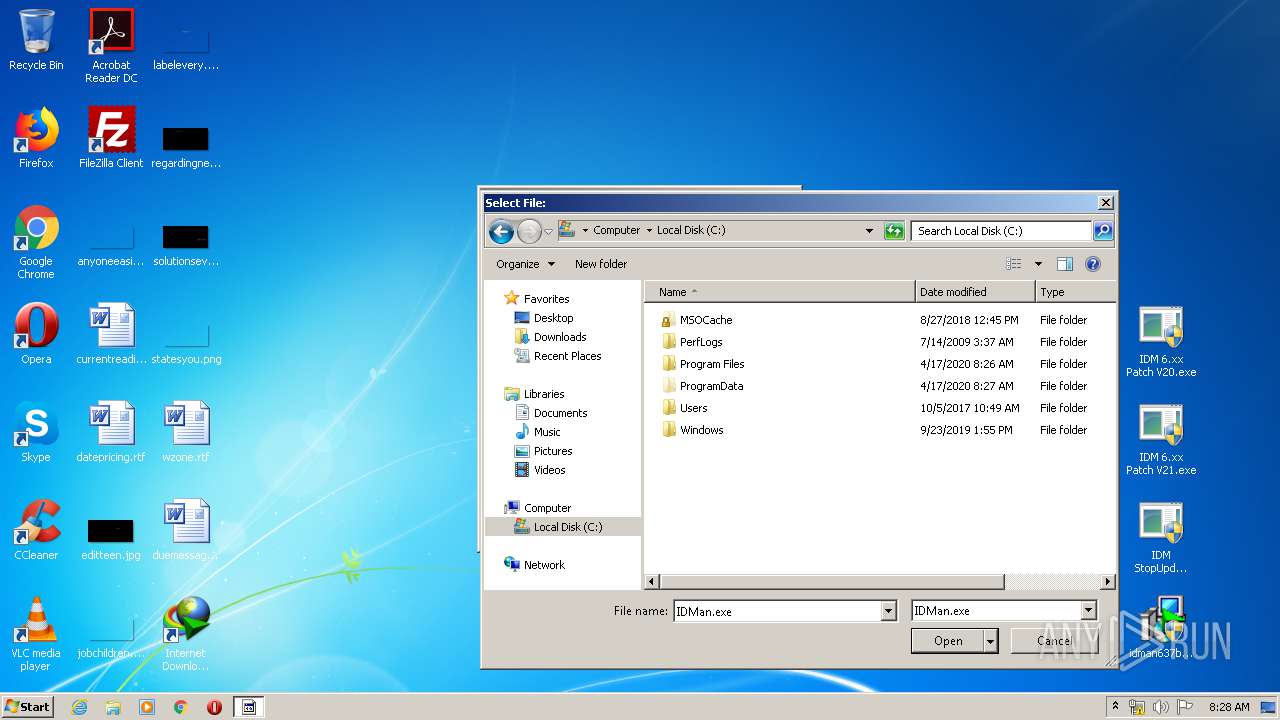Click the refresh button beside the address bar
Image resolution: width=1280 pixels, height=720 pixels.
[x=894, y=231]
